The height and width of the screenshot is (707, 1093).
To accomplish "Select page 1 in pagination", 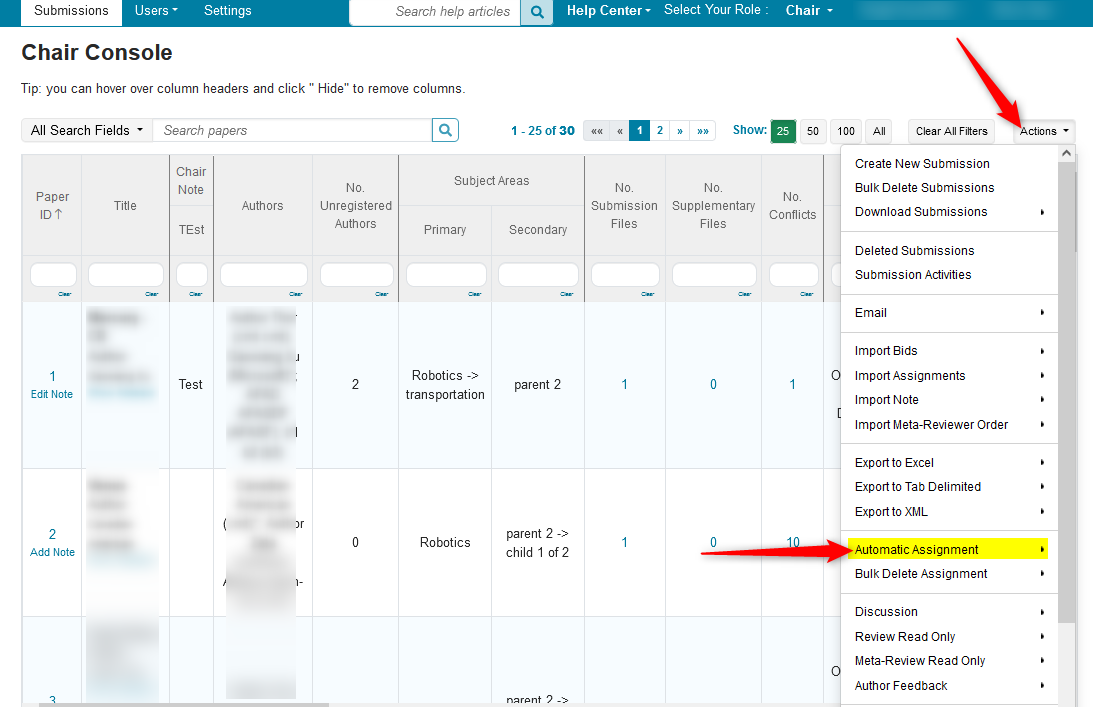I will (x=639, y=130).
